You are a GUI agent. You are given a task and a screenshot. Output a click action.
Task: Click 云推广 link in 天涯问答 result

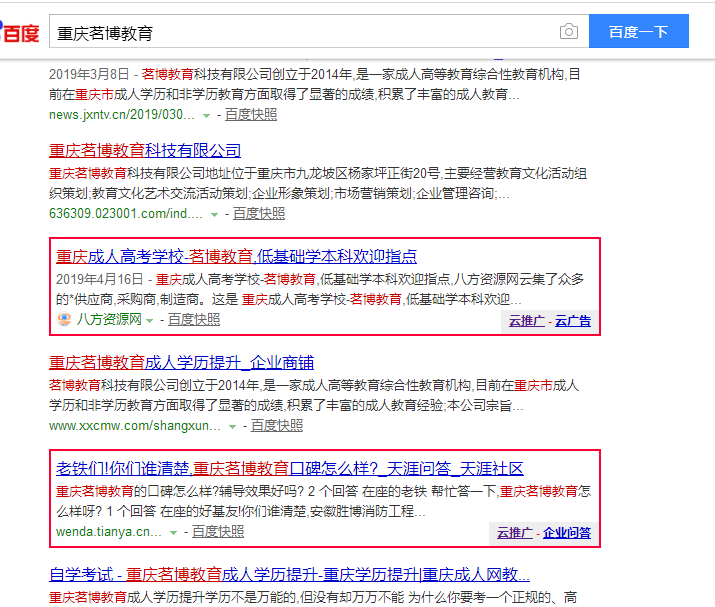tap(514, 533)
